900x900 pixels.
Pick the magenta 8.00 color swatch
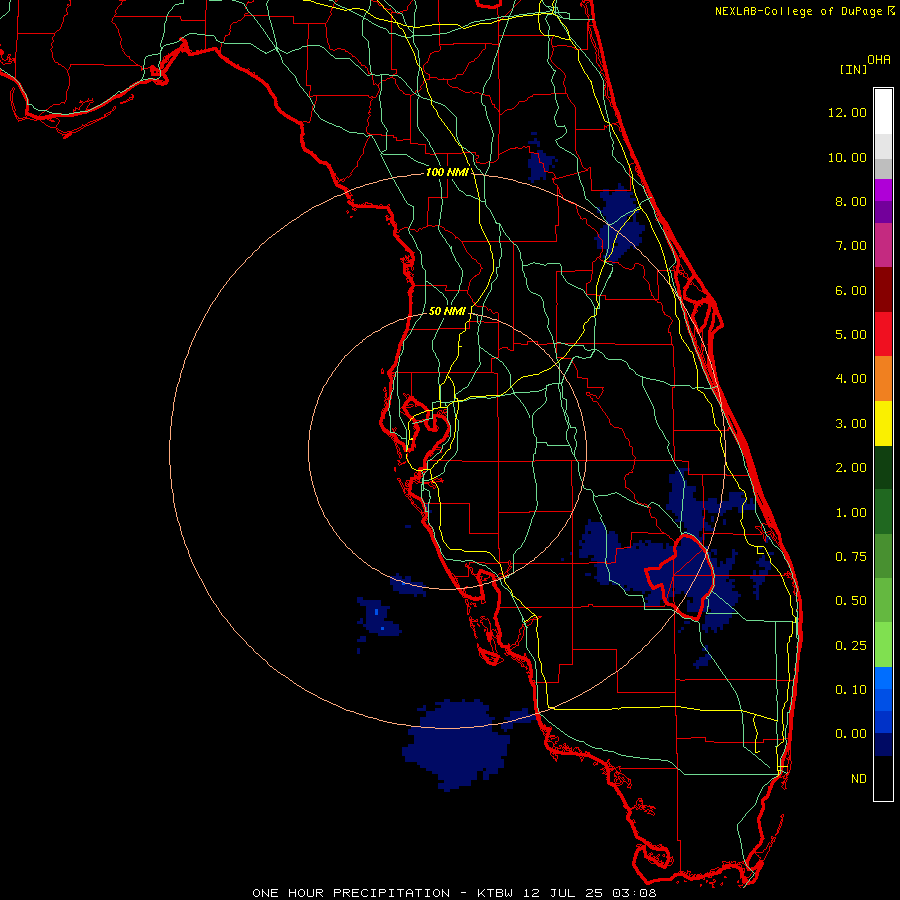[x=883, y=190]
